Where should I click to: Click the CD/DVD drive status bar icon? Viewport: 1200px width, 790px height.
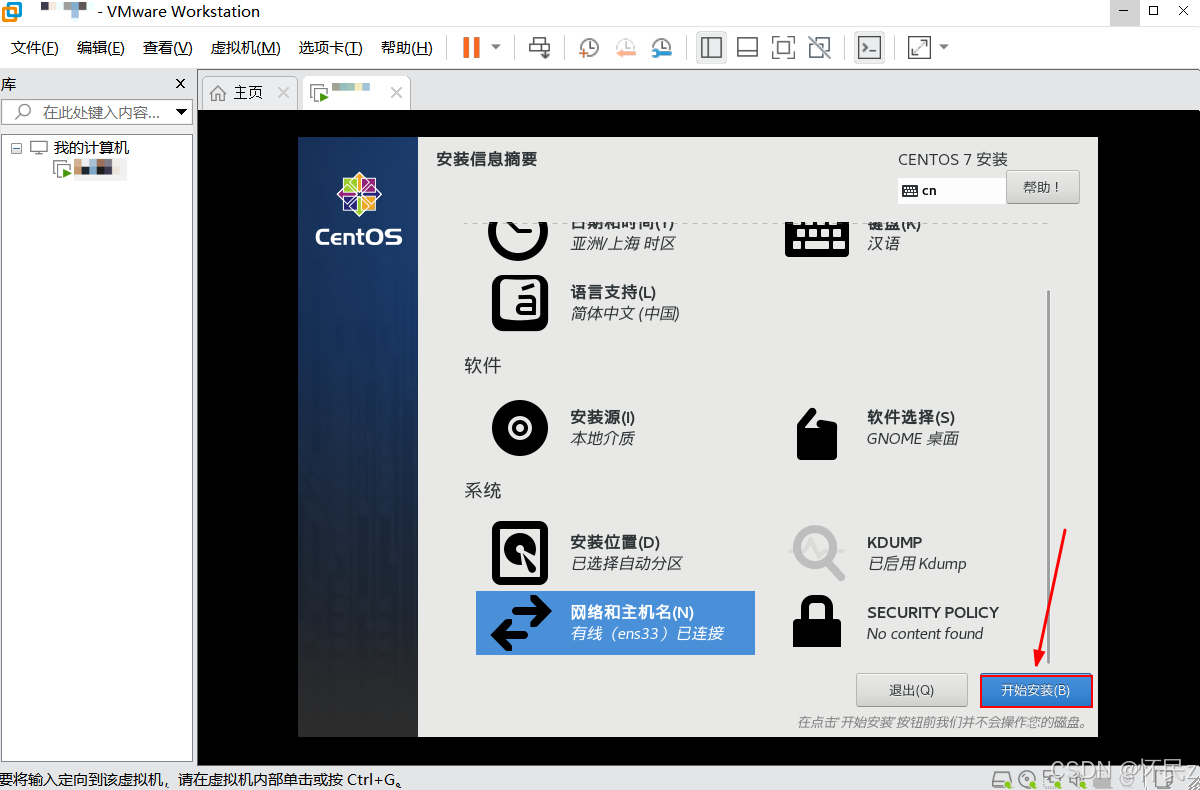(x=1027, y=779)
